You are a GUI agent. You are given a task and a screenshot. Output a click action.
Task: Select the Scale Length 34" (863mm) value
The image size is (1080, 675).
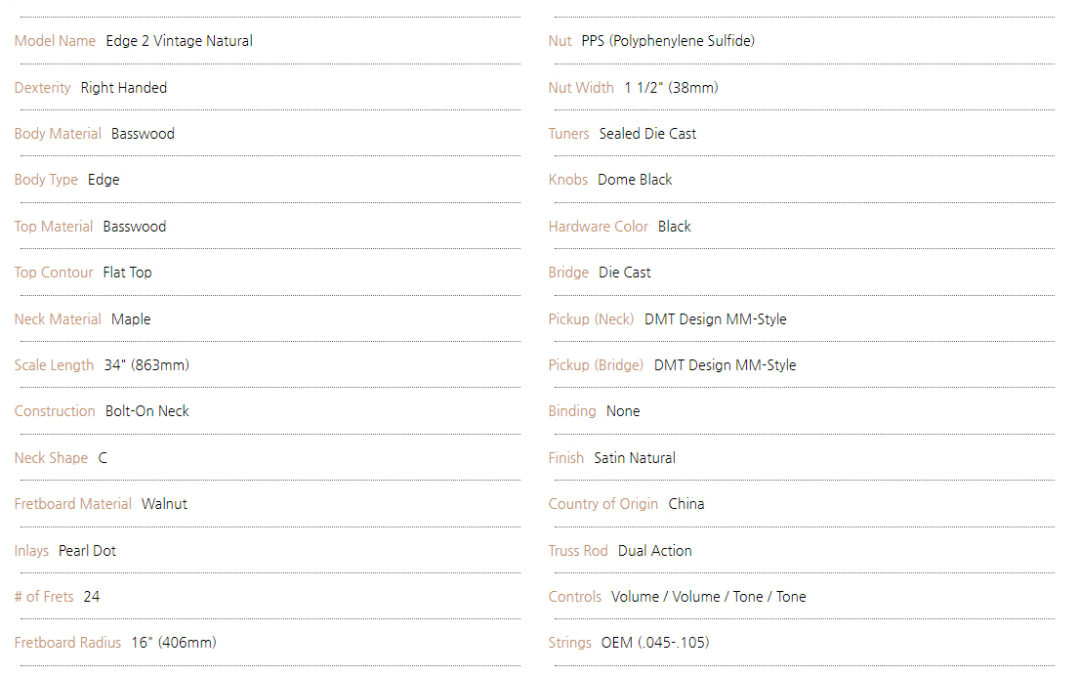coord(147,365)
